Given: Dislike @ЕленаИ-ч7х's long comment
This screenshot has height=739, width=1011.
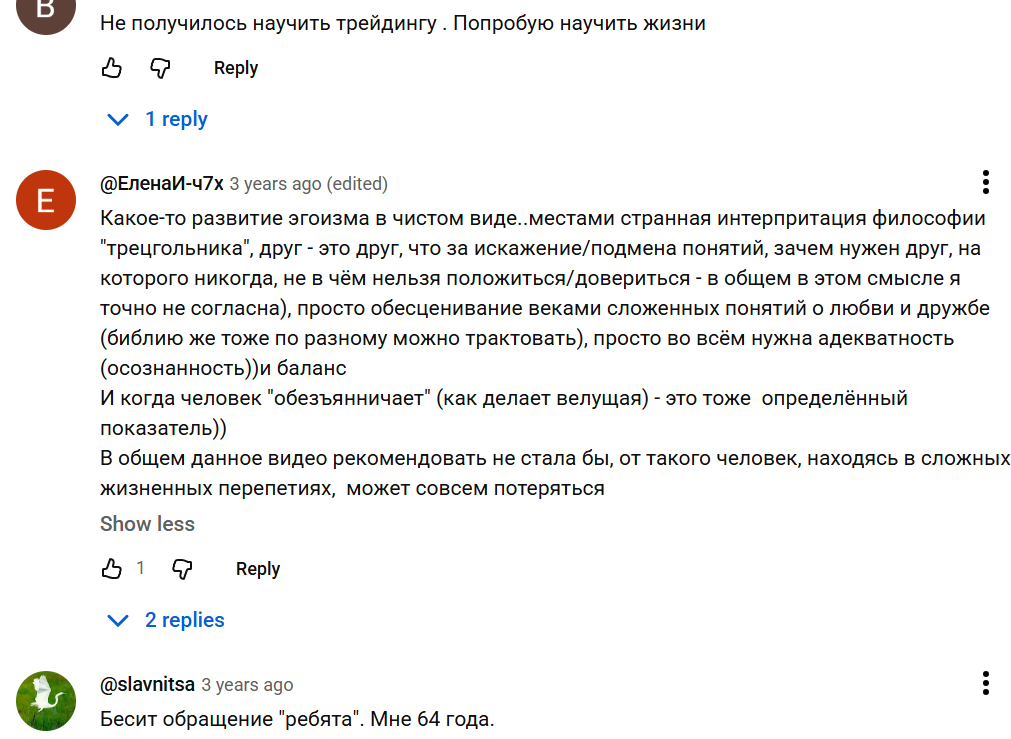Looking at the screenshot, I should click(x=181, y=568).
